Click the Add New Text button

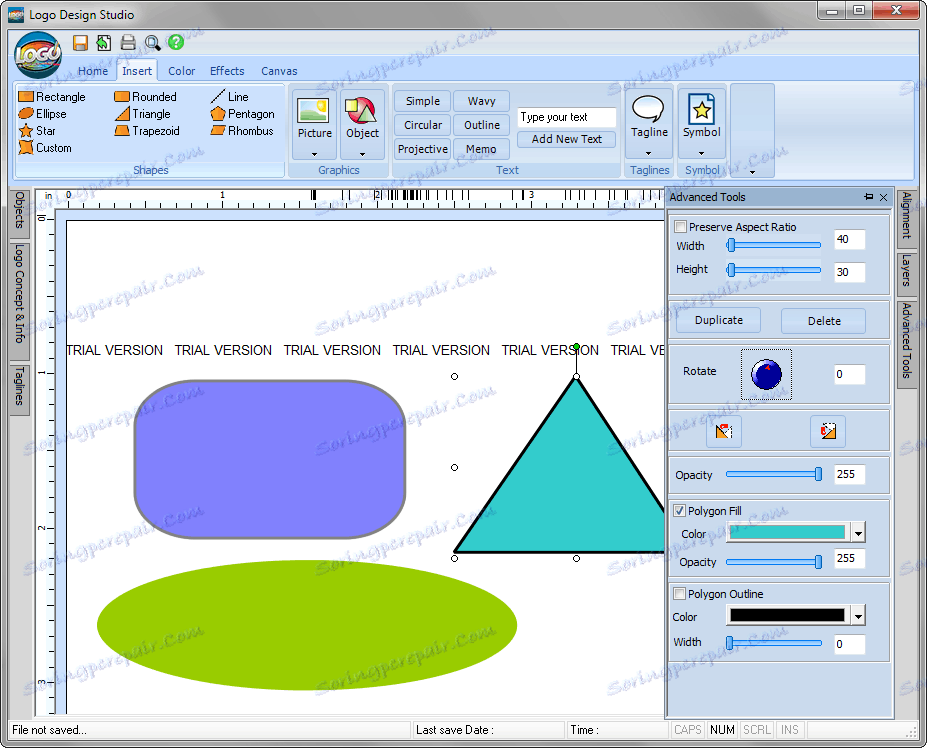566,139
